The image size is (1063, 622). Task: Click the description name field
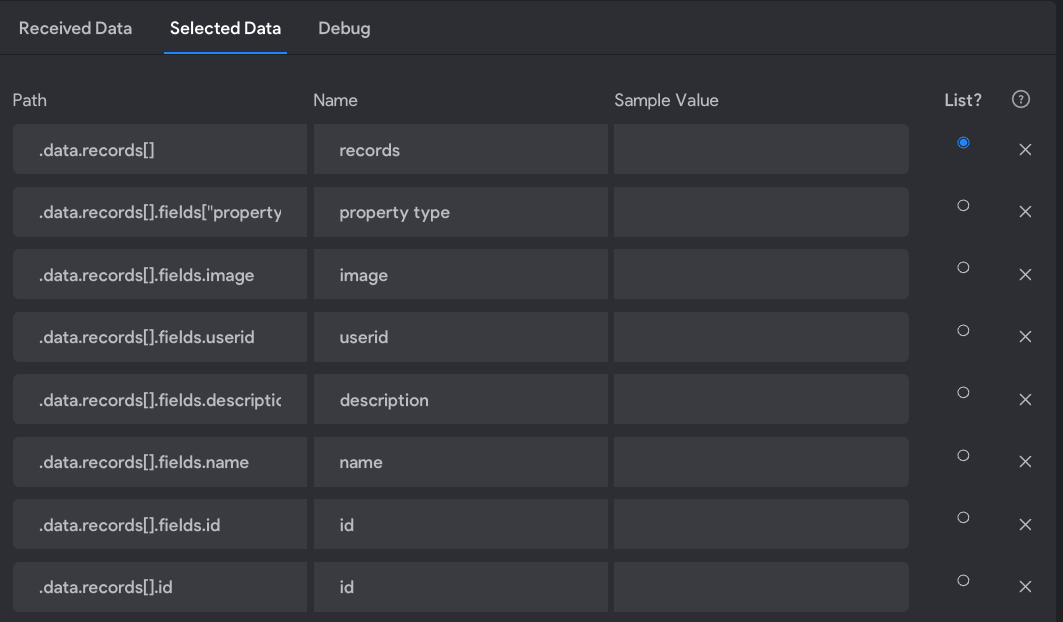point(460,400)
